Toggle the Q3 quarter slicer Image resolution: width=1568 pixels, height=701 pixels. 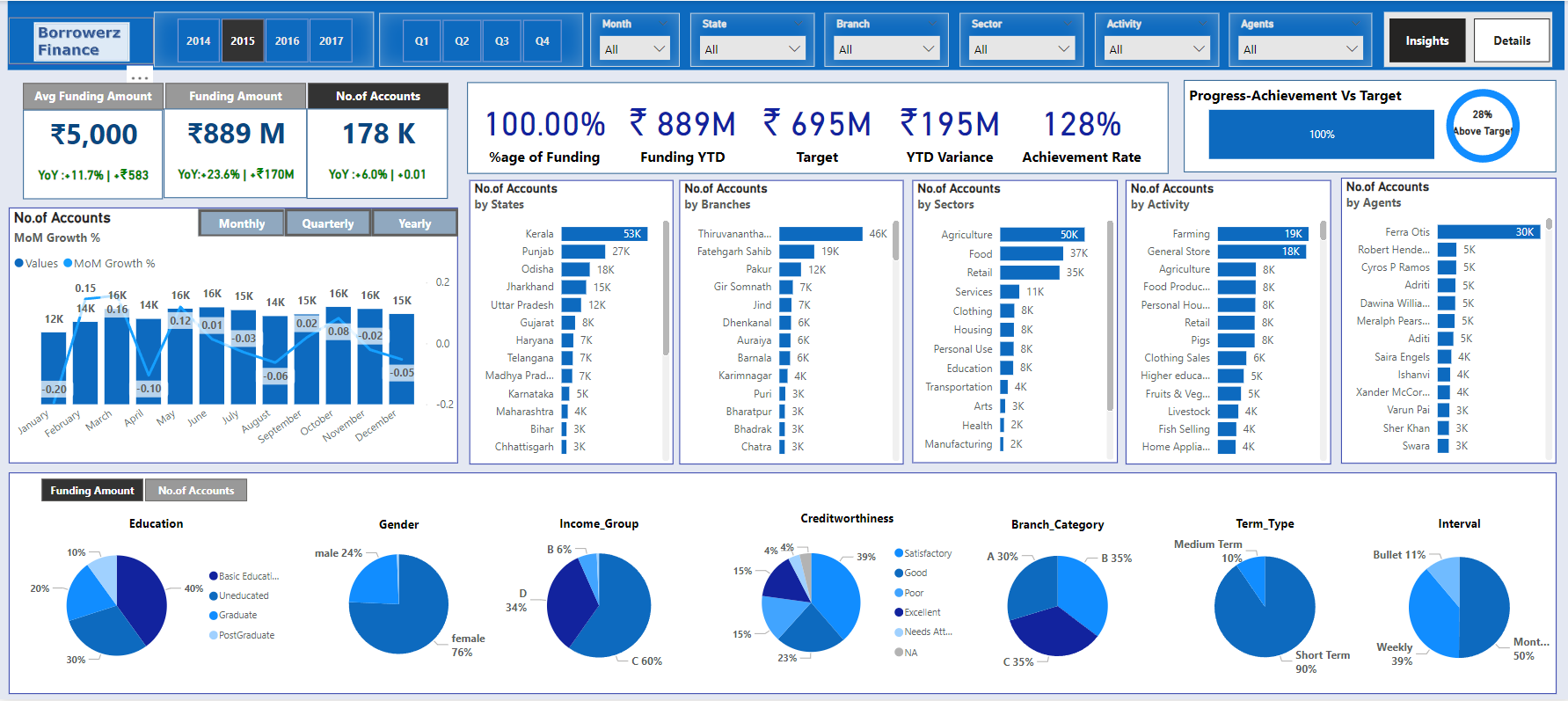tap(501, 41)
